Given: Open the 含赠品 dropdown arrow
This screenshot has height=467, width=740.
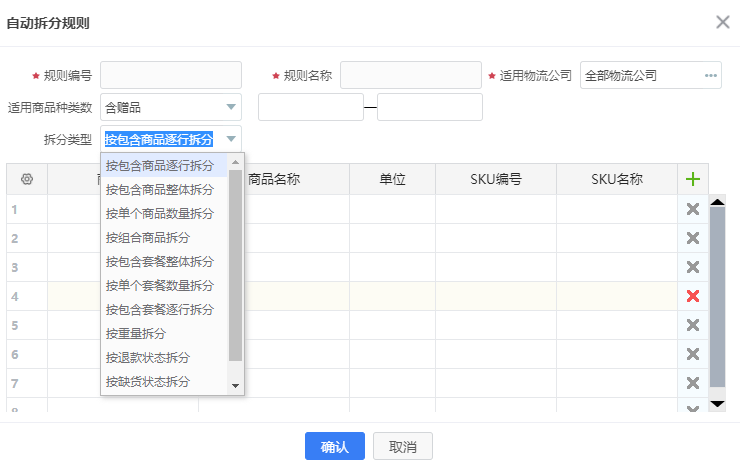Looking at the screenshot, I should coord(231,107).
